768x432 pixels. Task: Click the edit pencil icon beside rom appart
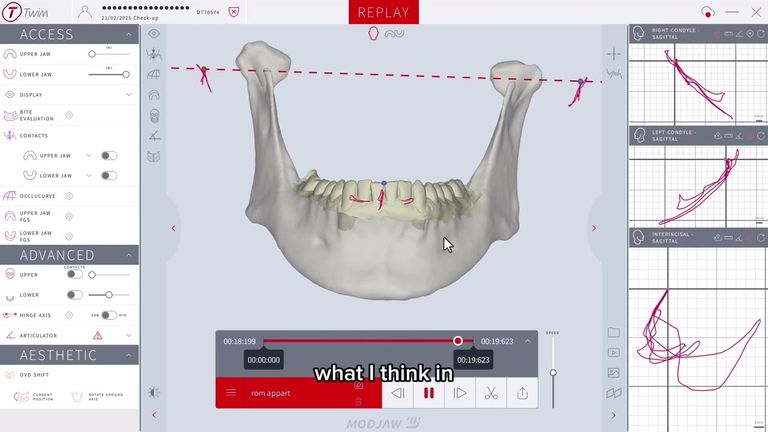(359, 385)
